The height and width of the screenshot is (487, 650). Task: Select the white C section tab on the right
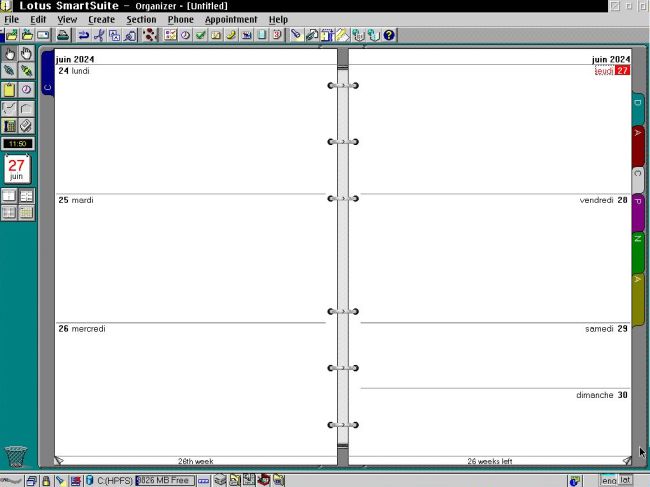[x=638, y=179]
